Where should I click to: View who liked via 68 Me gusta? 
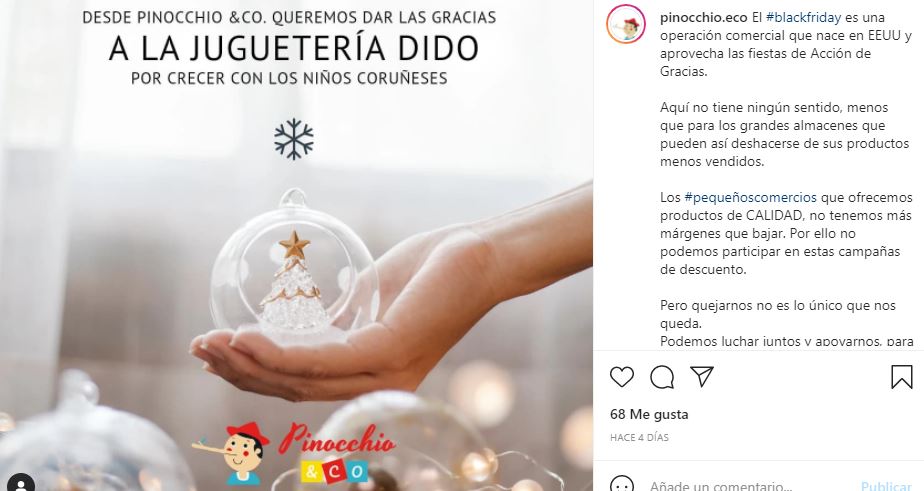[649, 414]
